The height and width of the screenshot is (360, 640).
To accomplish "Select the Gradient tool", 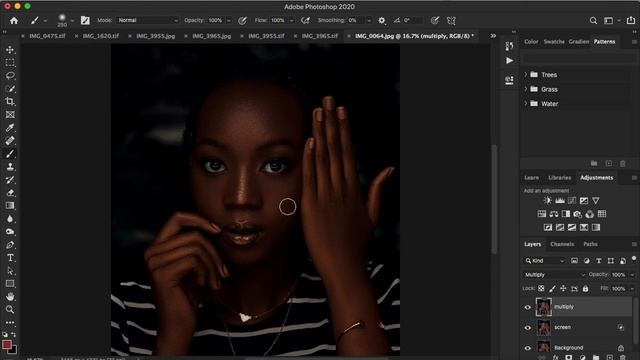I will click(x=10, y=206).
